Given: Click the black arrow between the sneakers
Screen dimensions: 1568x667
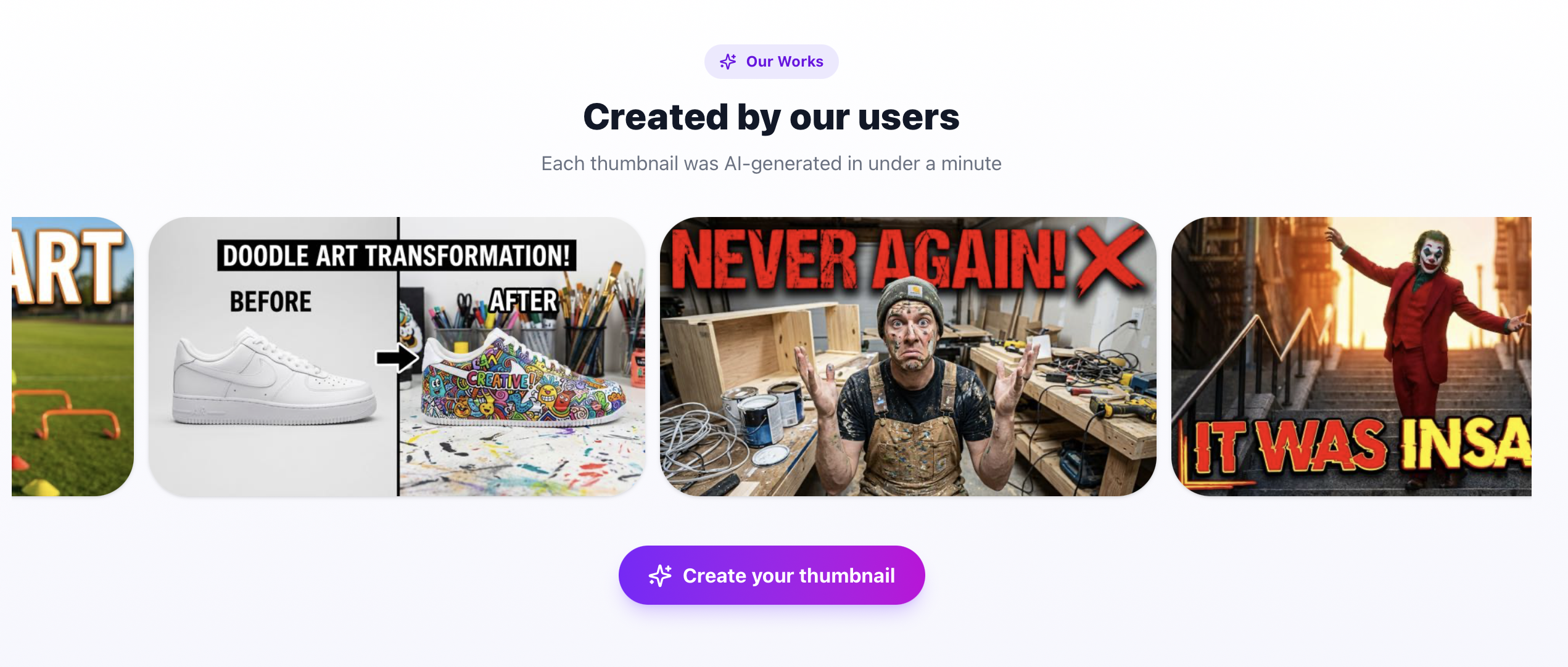Looking at the screenshot, I should click(x=397, y=358).
